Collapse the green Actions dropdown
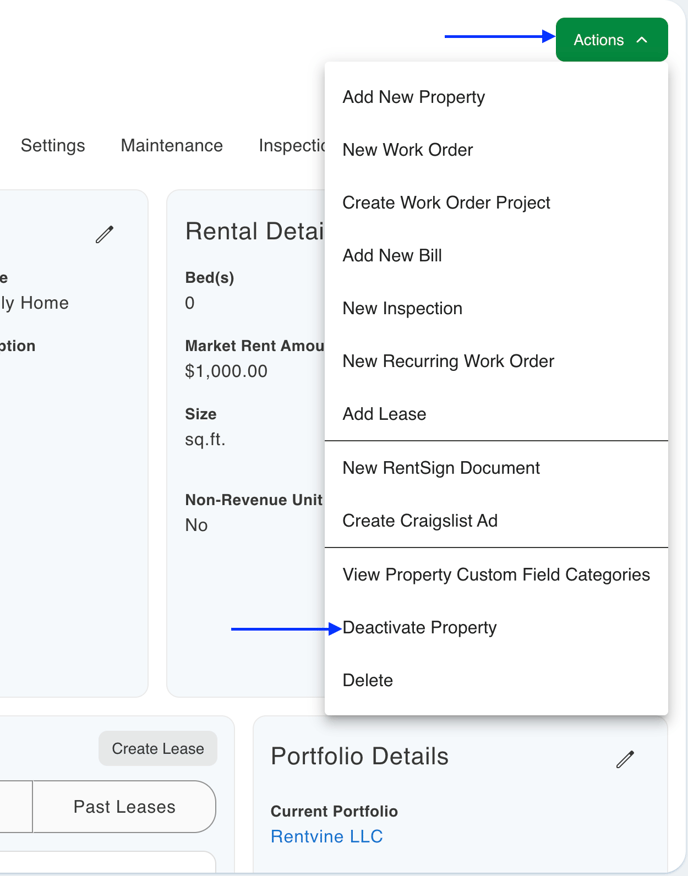The height and width of the screenshot is (876, 688). (611, 40)
